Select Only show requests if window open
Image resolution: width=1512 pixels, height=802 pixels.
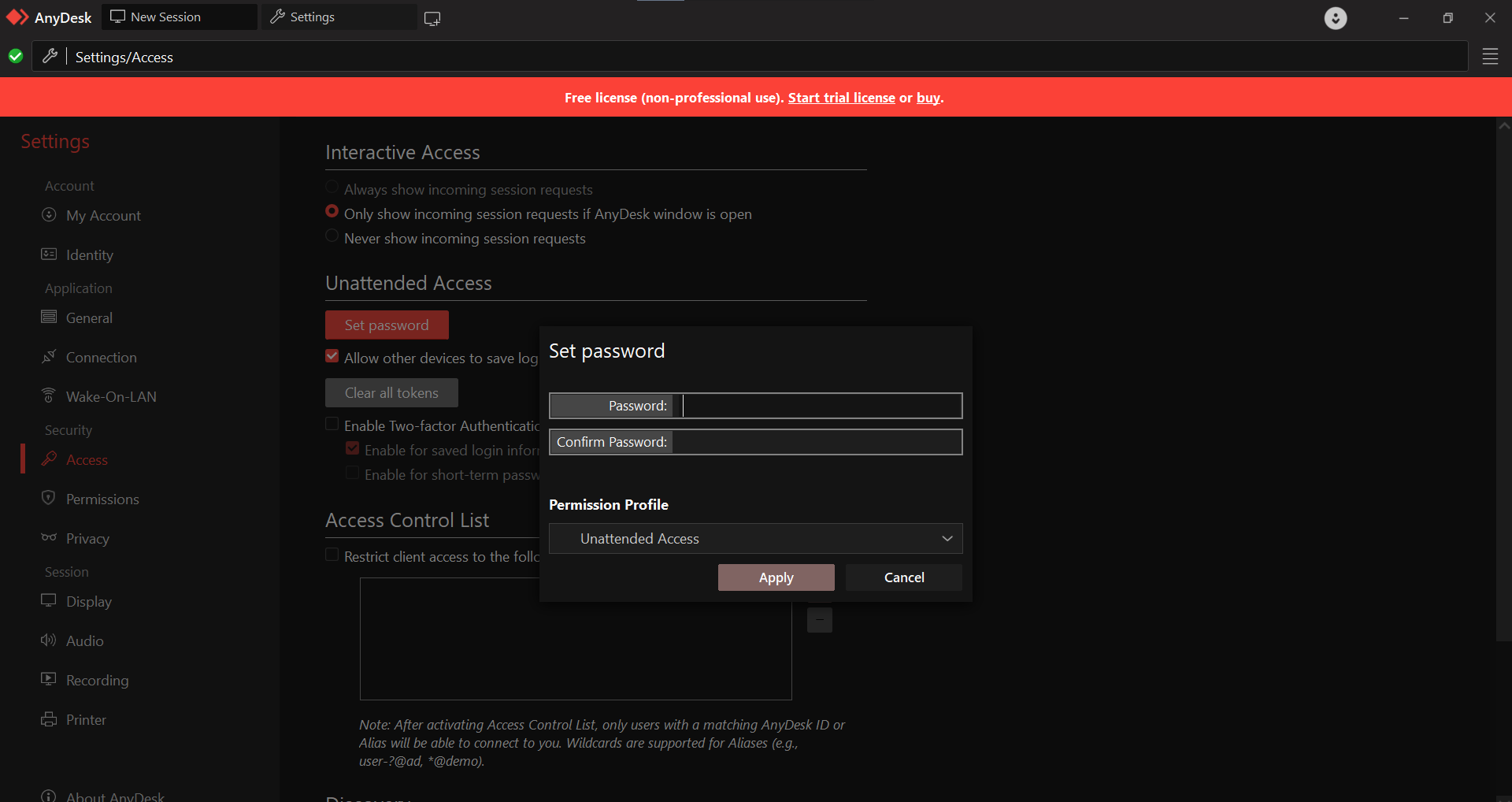click(332, 212)
